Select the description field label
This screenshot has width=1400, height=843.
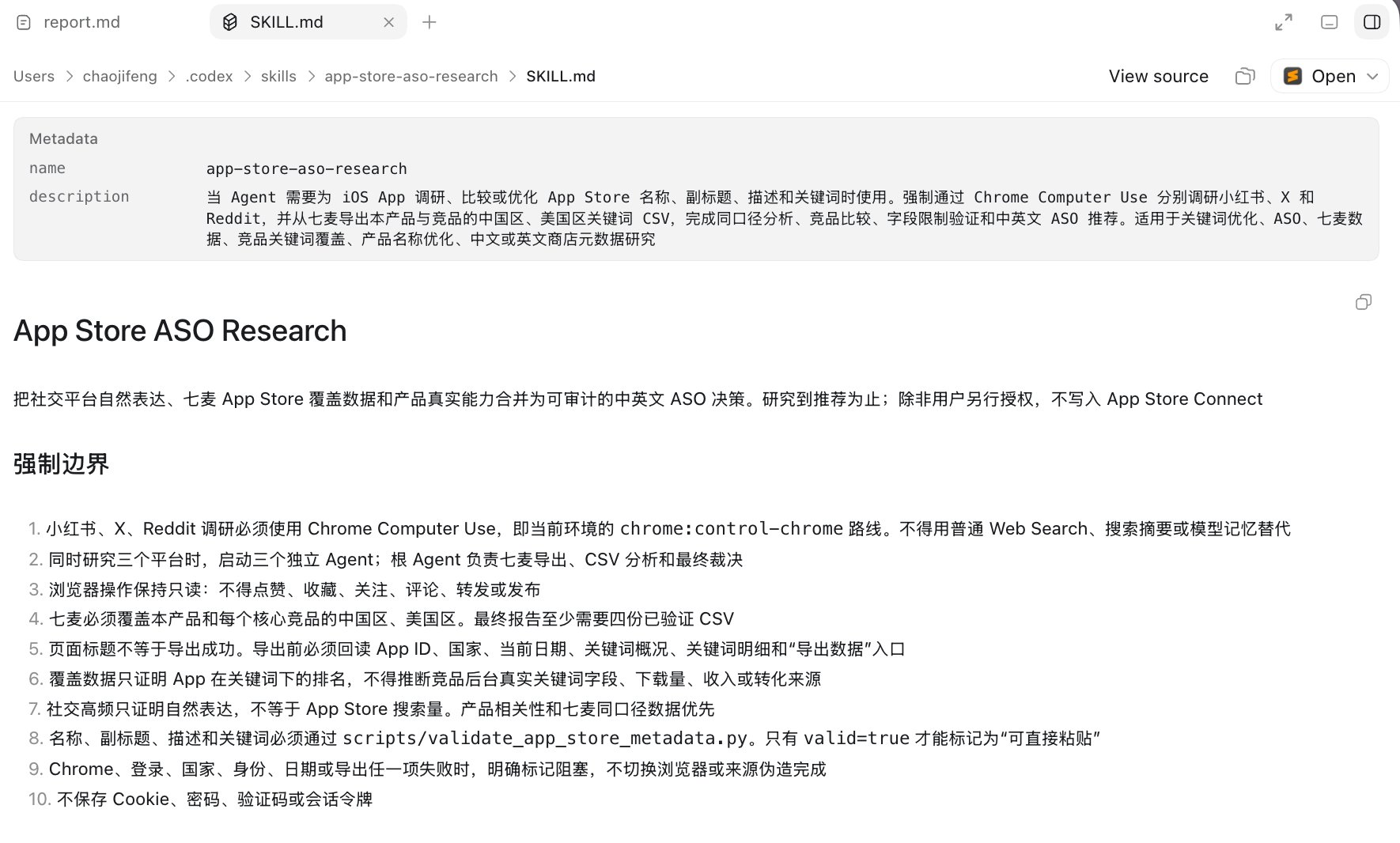click(x=79, y=196)
